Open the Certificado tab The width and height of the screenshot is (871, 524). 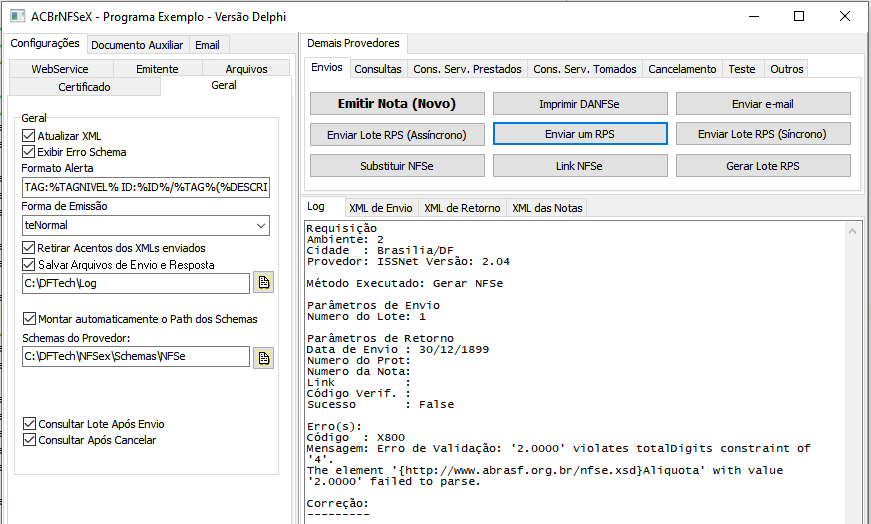[x=84, y=87]
